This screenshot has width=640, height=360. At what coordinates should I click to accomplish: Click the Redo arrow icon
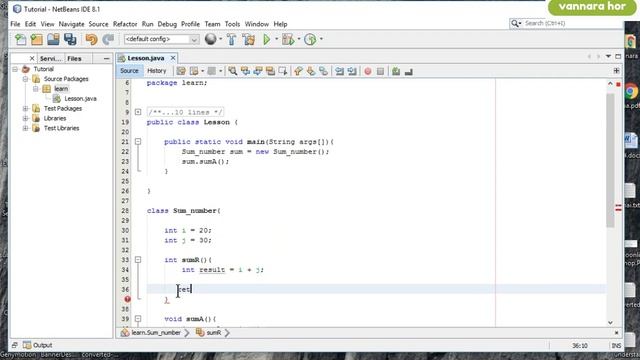tap(108, 39)
